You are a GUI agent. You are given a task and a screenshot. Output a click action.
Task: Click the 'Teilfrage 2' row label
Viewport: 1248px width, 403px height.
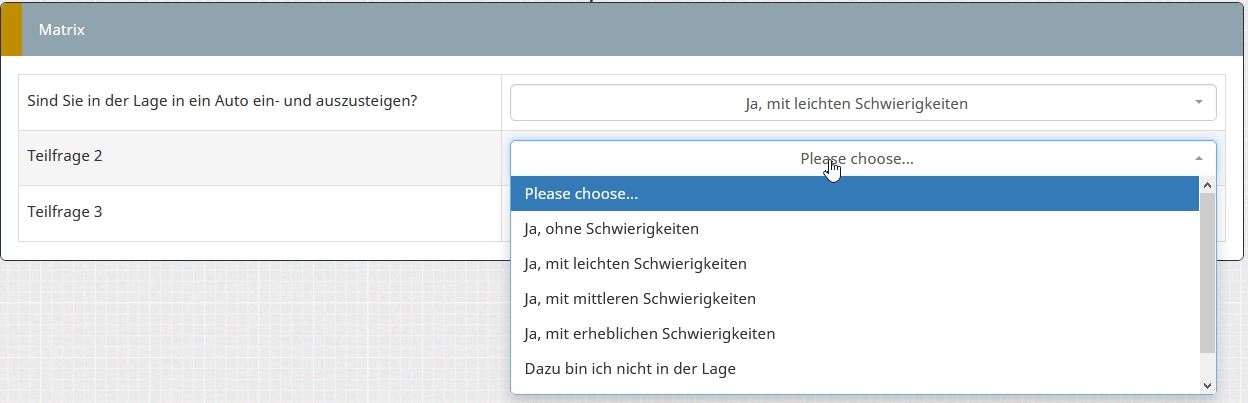click(65, 157)
